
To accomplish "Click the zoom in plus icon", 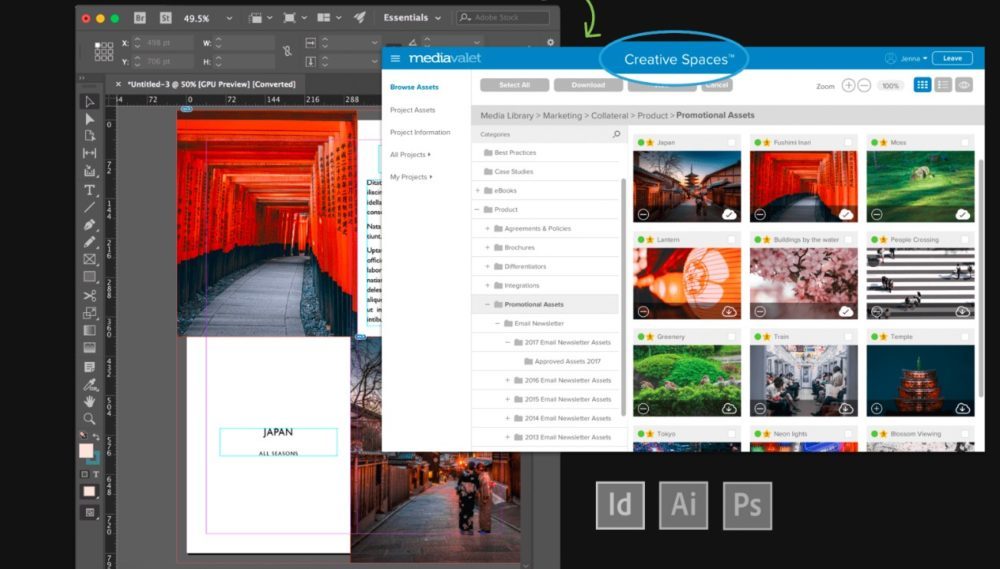I will [848, 86].
